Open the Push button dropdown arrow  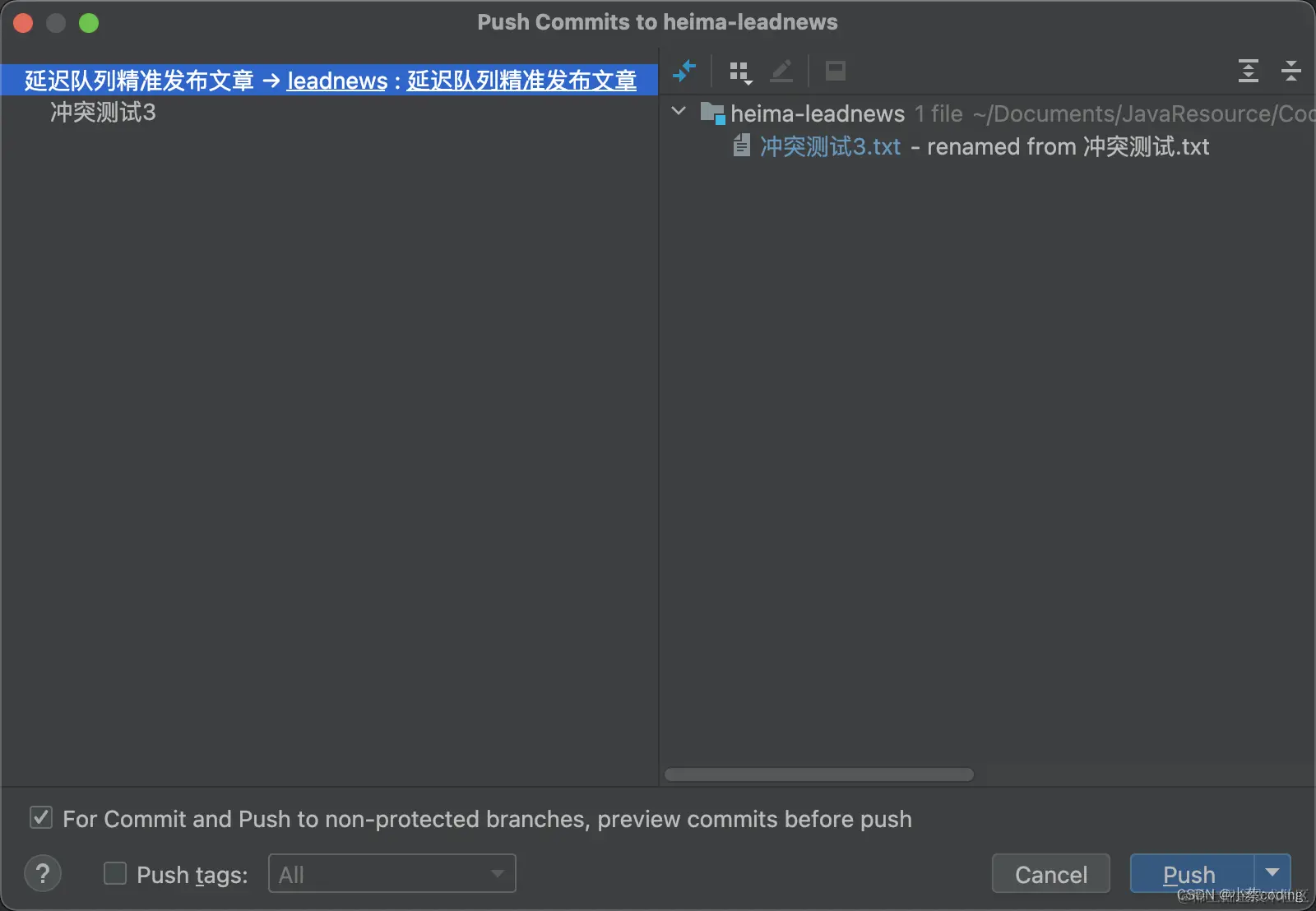click(1272, 873)
